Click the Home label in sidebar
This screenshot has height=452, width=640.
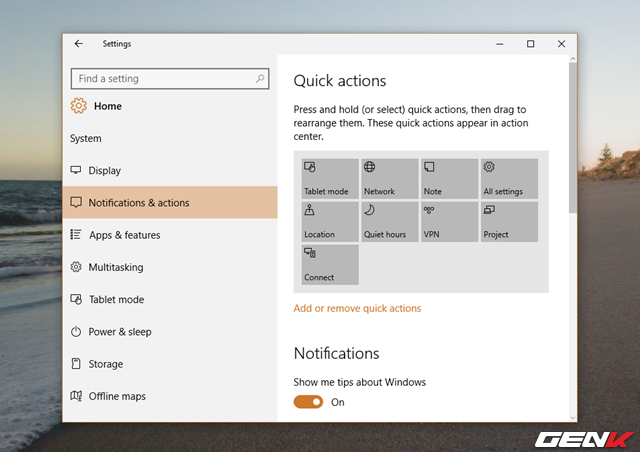[x=108, y=106]
